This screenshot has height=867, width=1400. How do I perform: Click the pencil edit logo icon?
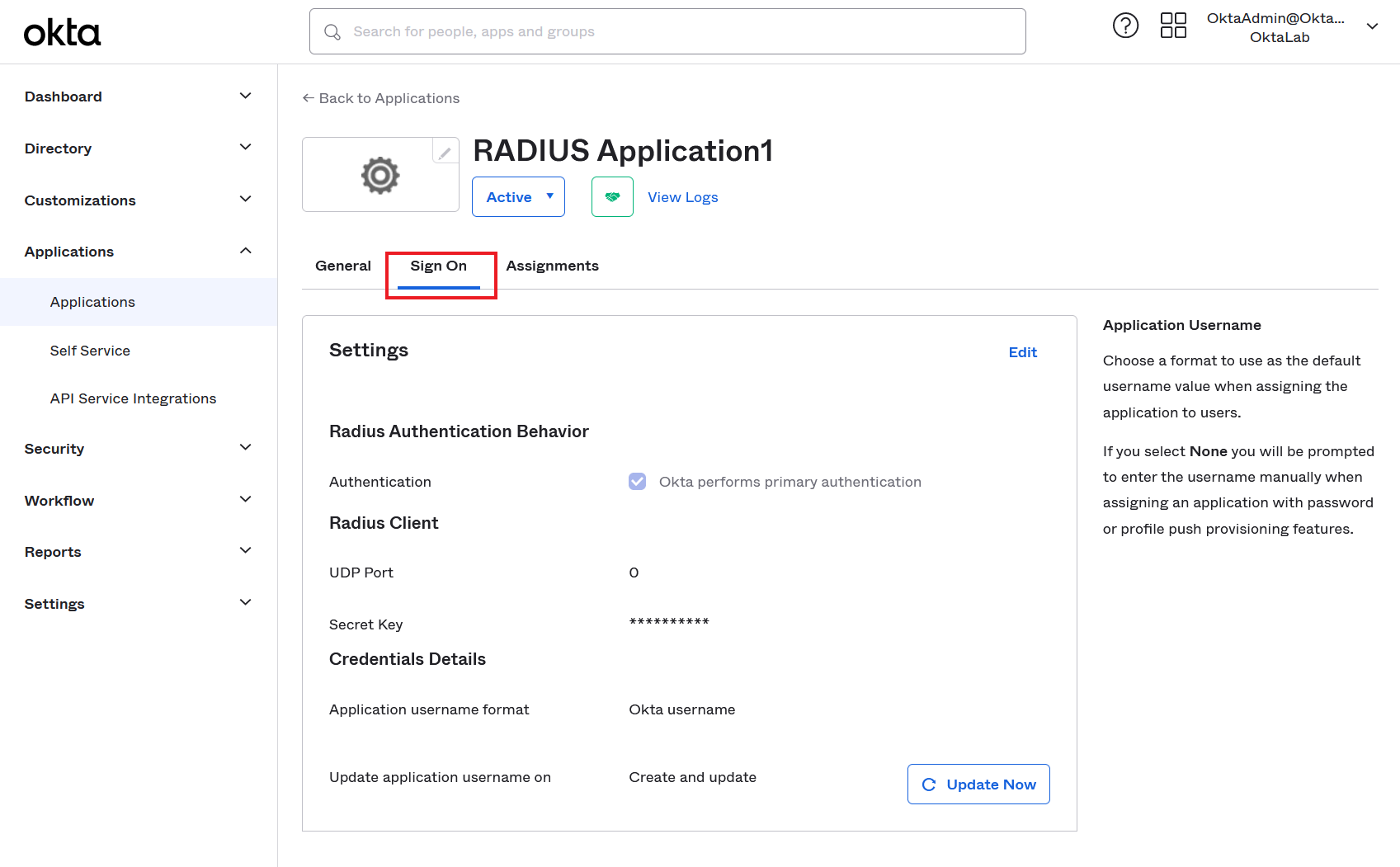point(445,153)
